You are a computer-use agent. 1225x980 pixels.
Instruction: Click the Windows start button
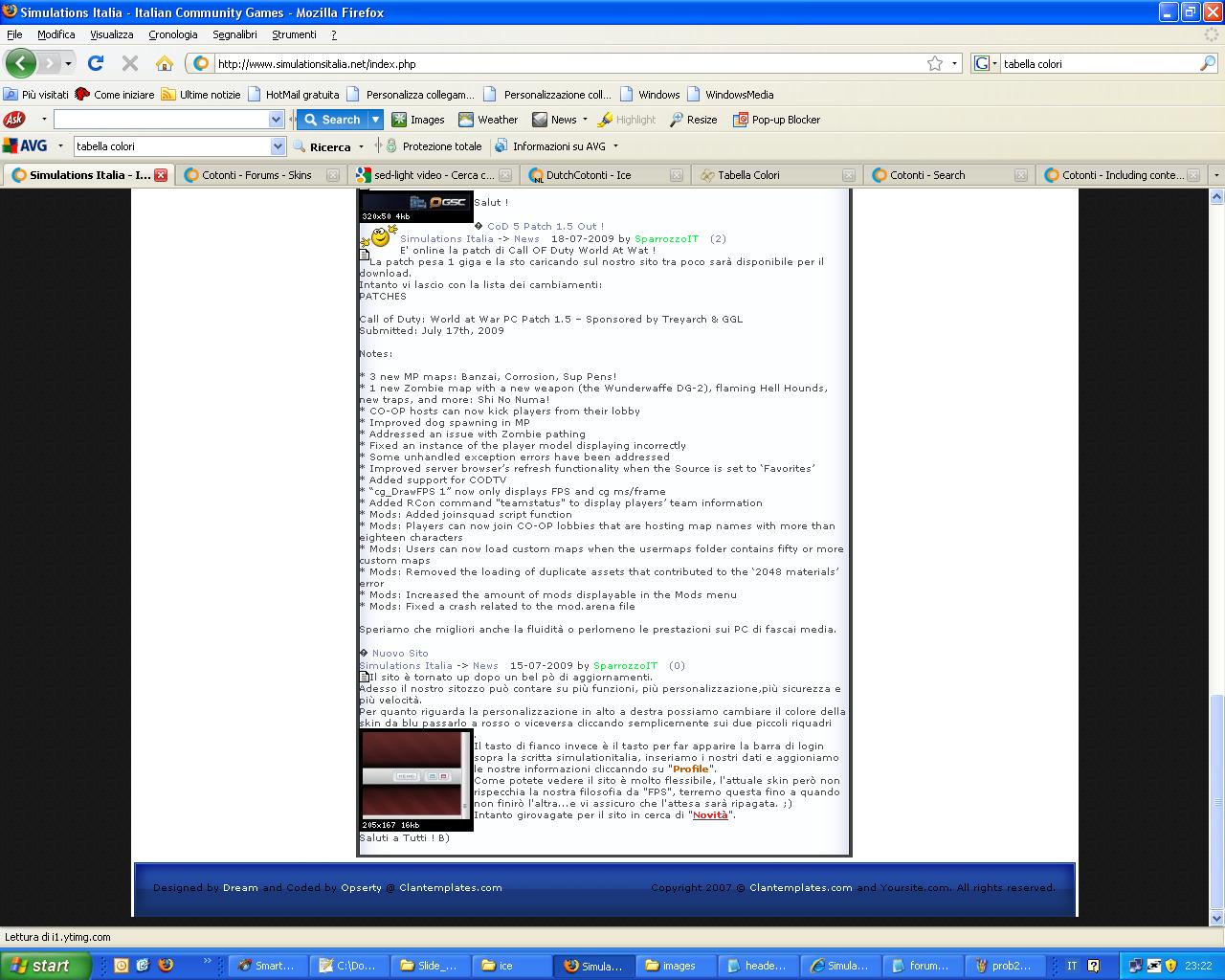tap(45, 966)
